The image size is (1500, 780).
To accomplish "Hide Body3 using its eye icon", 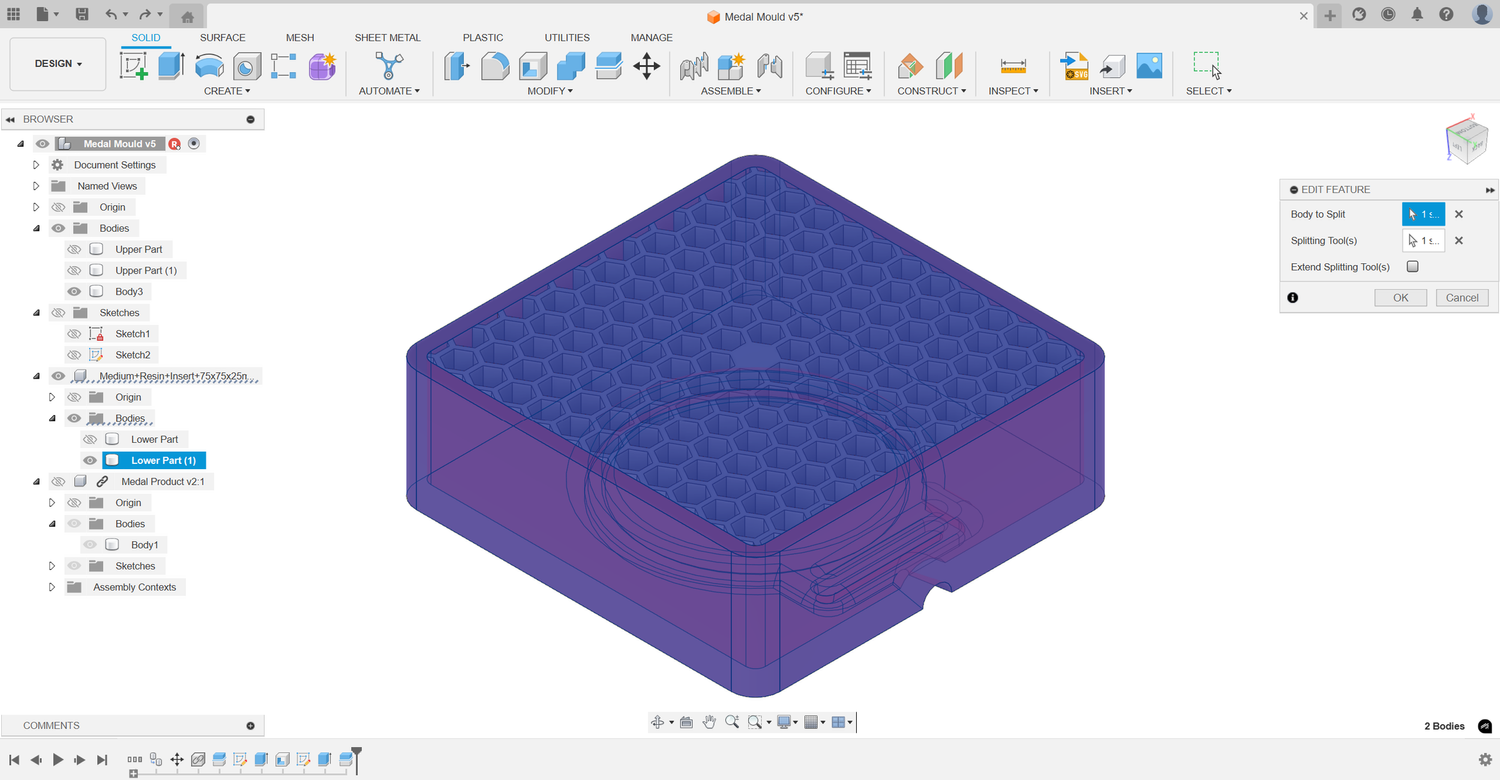I will [x=74, y=291].
